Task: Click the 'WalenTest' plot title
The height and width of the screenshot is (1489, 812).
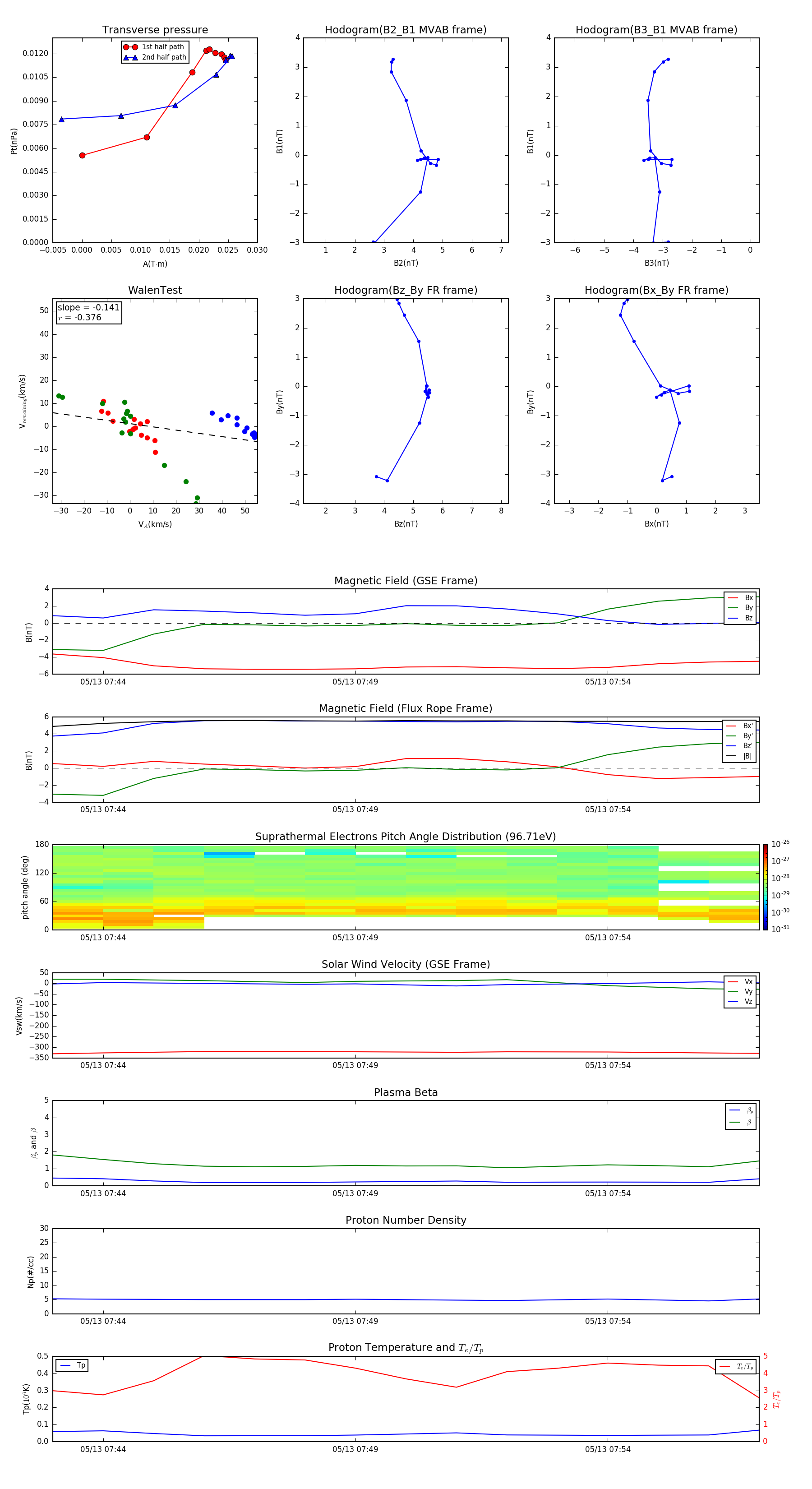Action: (155, 290)
